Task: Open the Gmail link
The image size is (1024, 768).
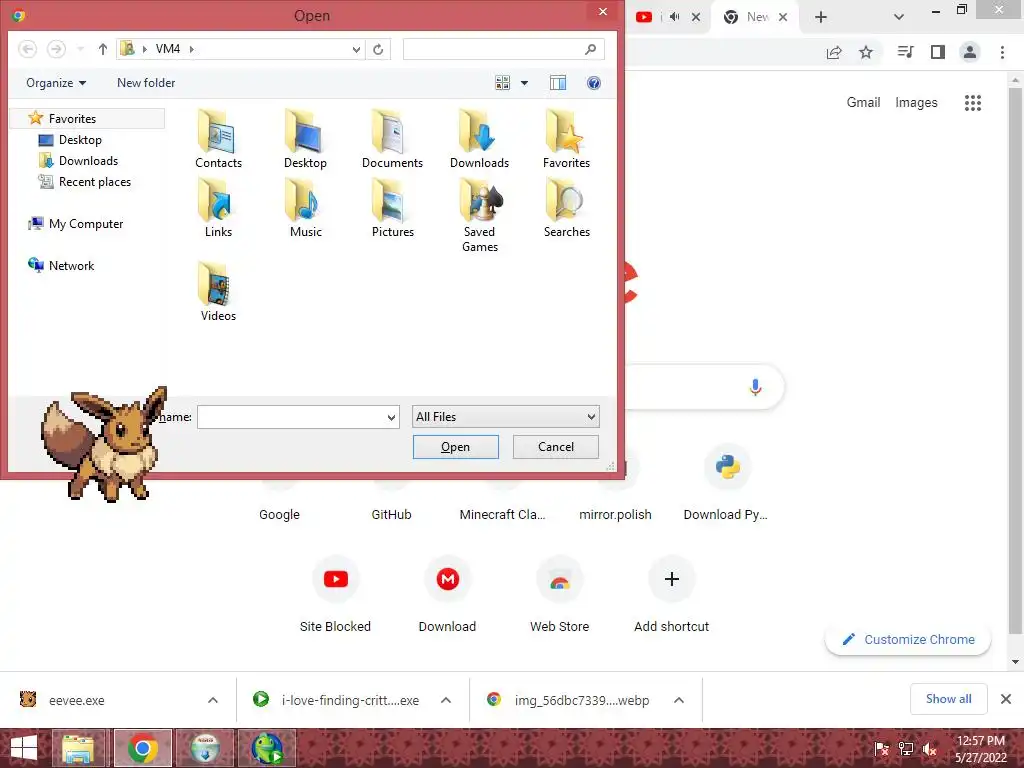Action: coord(863,103)
